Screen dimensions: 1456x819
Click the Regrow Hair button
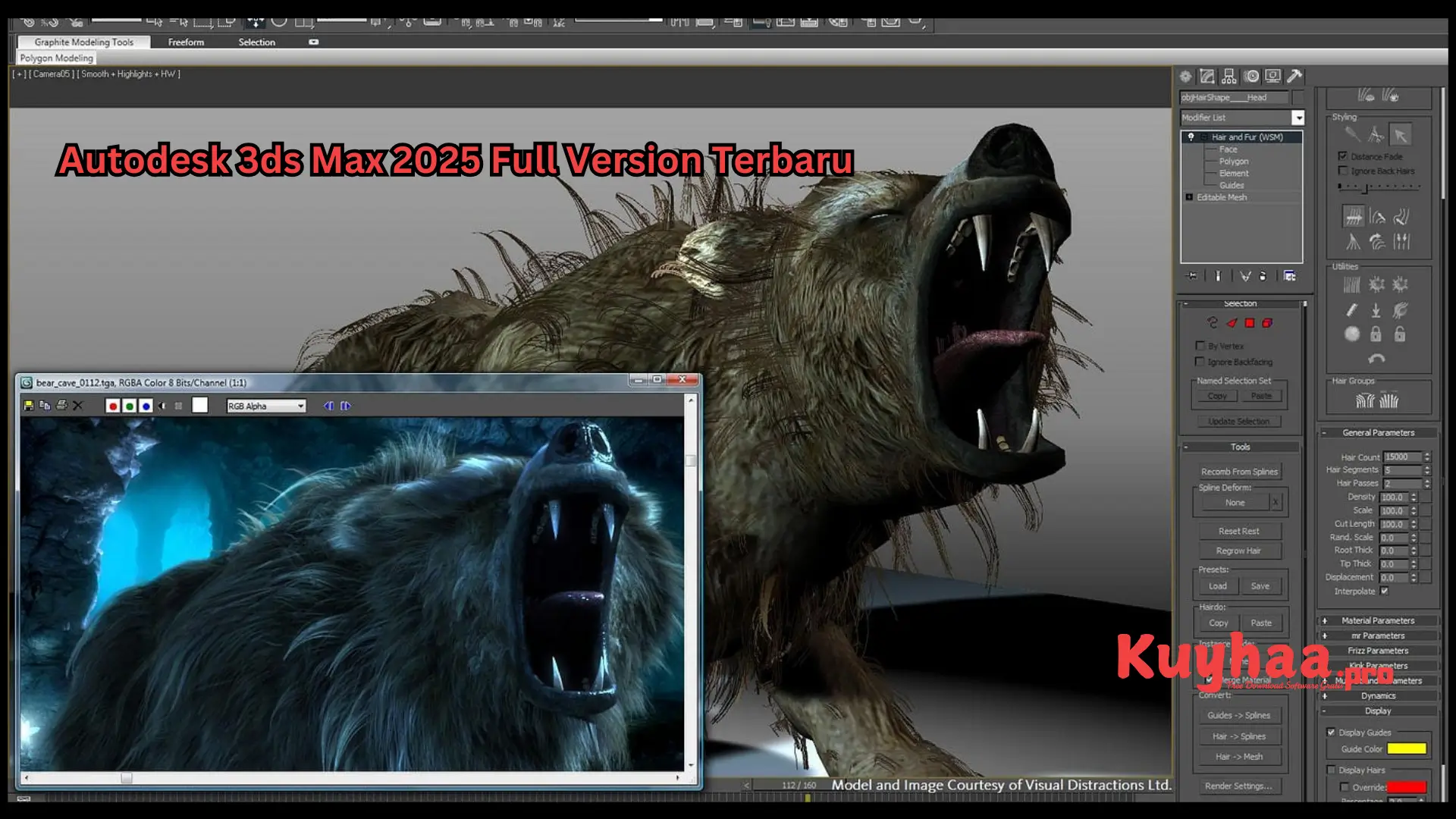(1240, 551)
